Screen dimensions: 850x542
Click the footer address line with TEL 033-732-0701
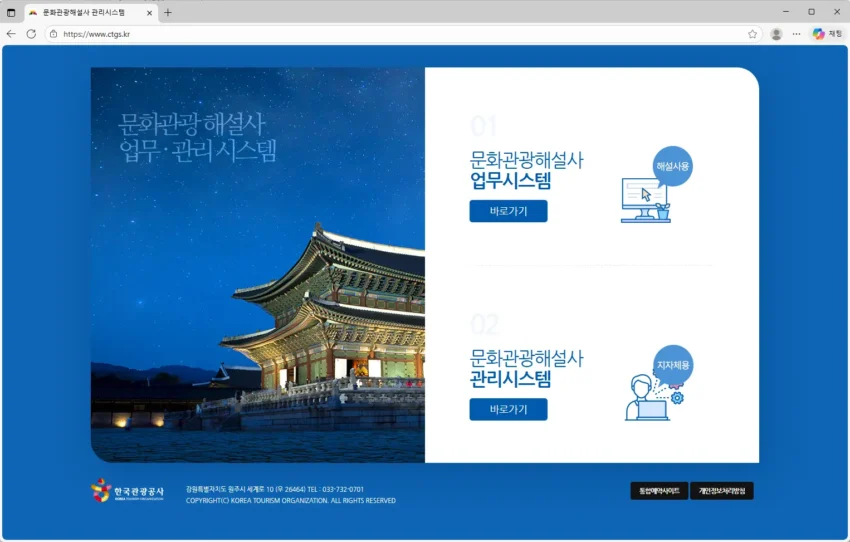[275, 489]
